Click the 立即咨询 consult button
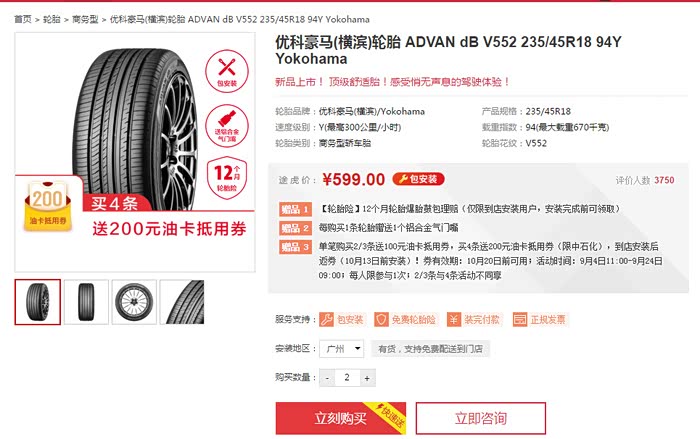Screen dimensions: 700x439 coord(481,418)
